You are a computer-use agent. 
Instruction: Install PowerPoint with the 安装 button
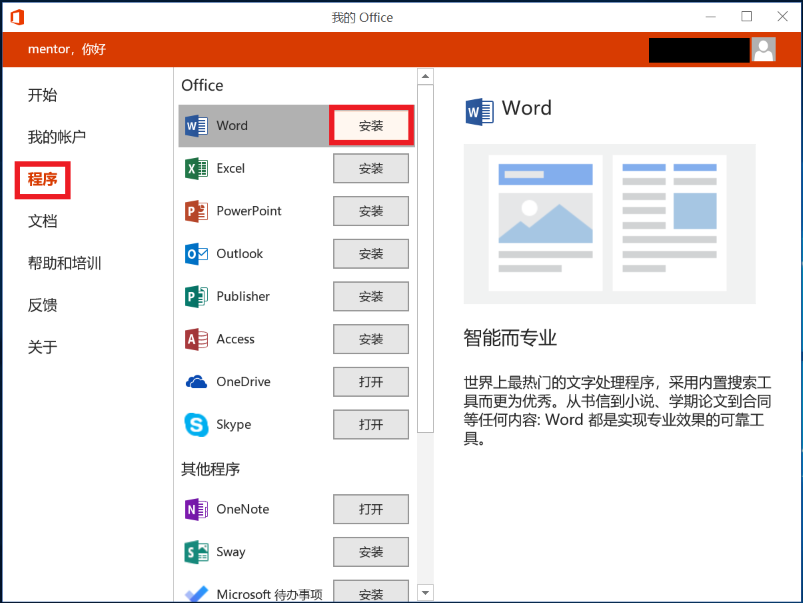(371, 211)
